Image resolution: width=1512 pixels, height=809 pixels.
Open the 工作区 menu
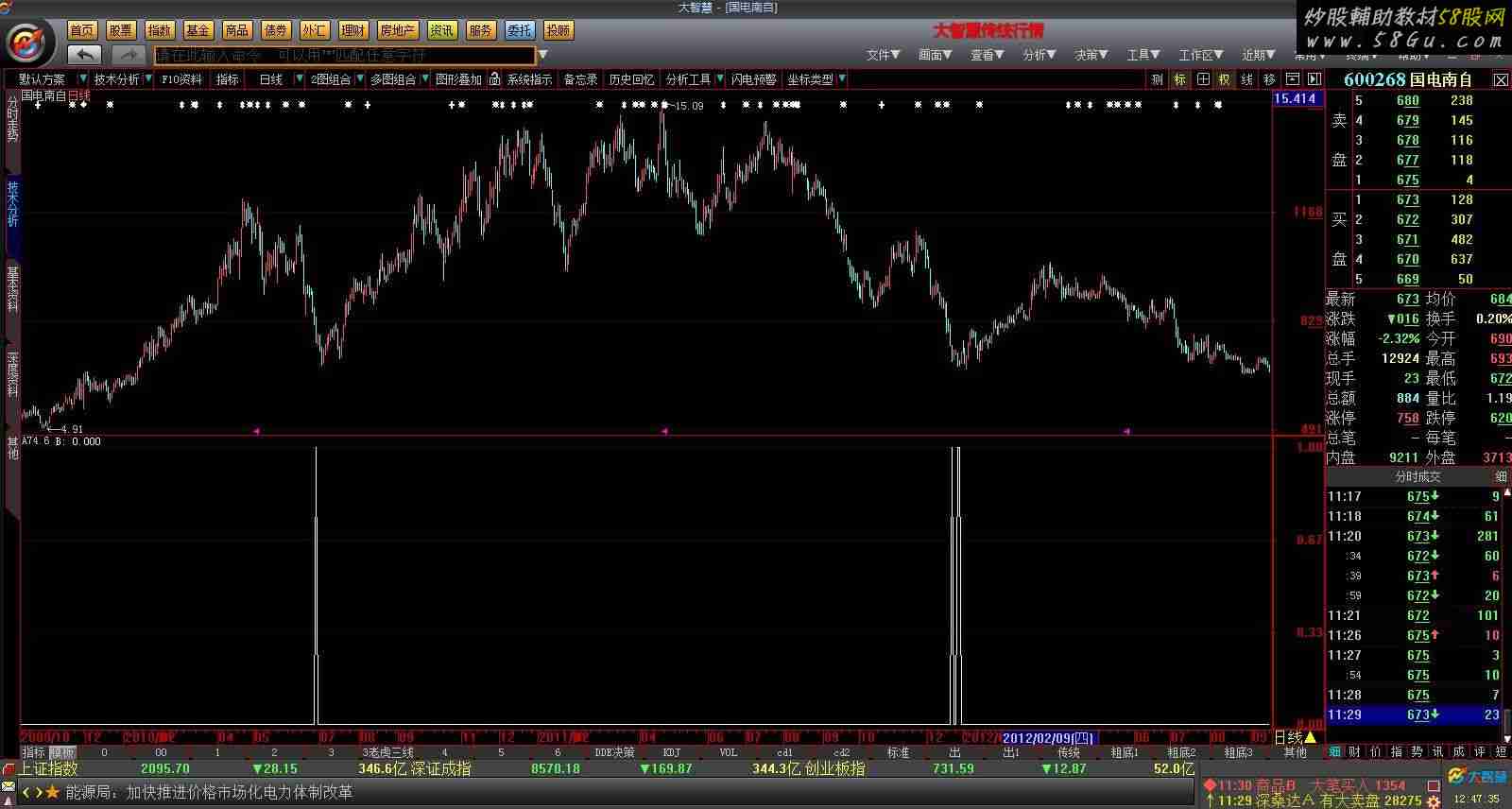point(1200,55)
